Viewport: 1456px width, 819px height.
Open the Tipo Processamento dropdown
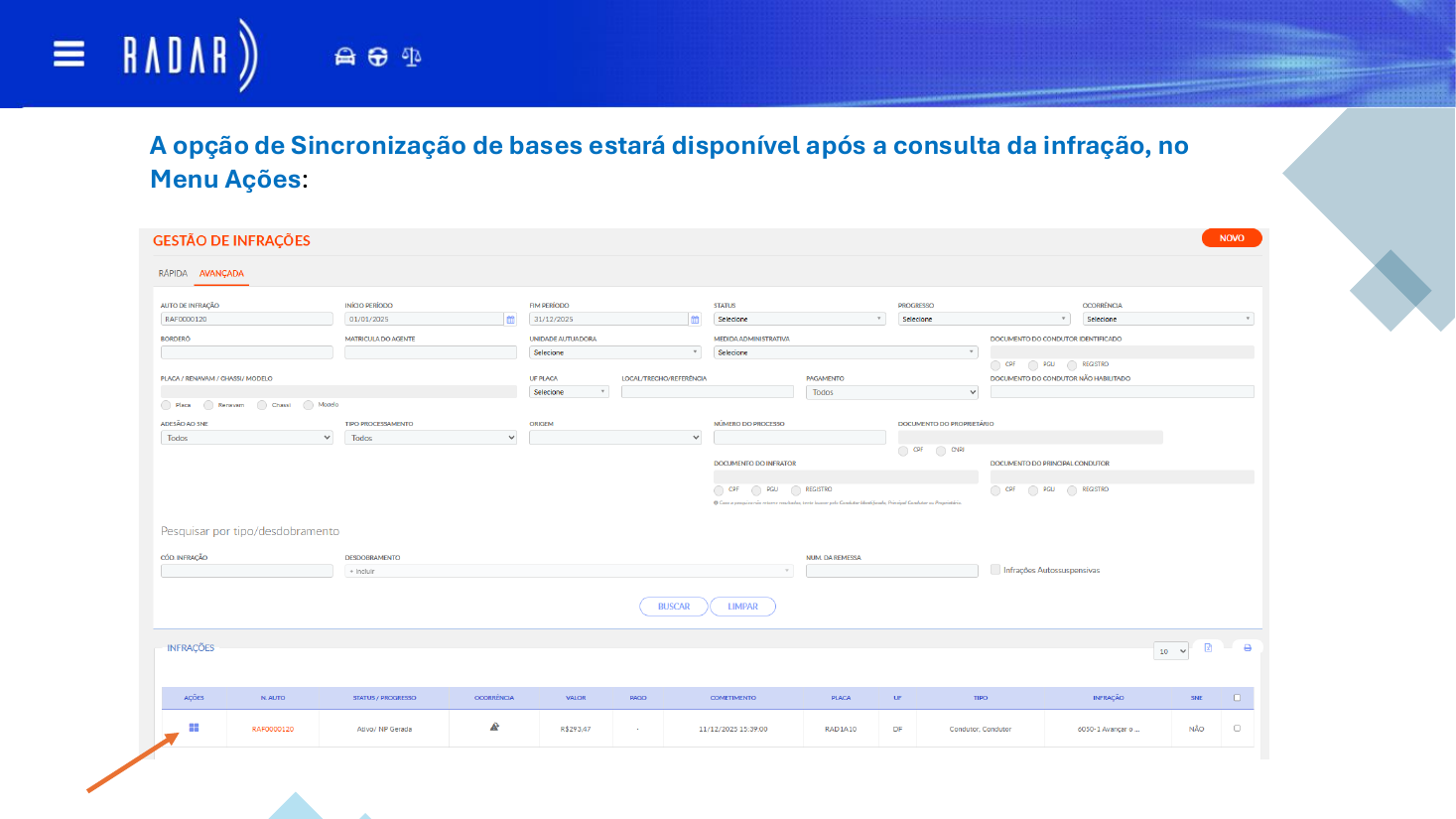click(x=431, y=438)
